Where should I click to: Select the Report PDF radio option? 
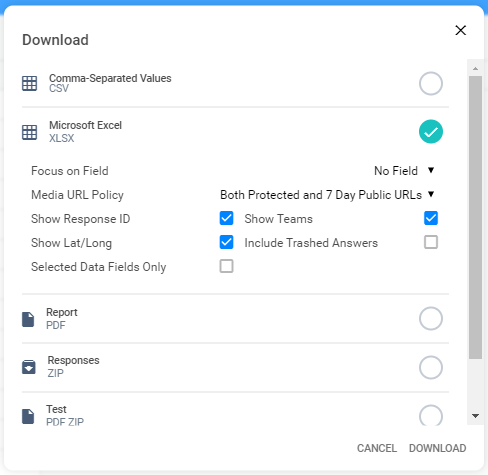pos(431,318)
